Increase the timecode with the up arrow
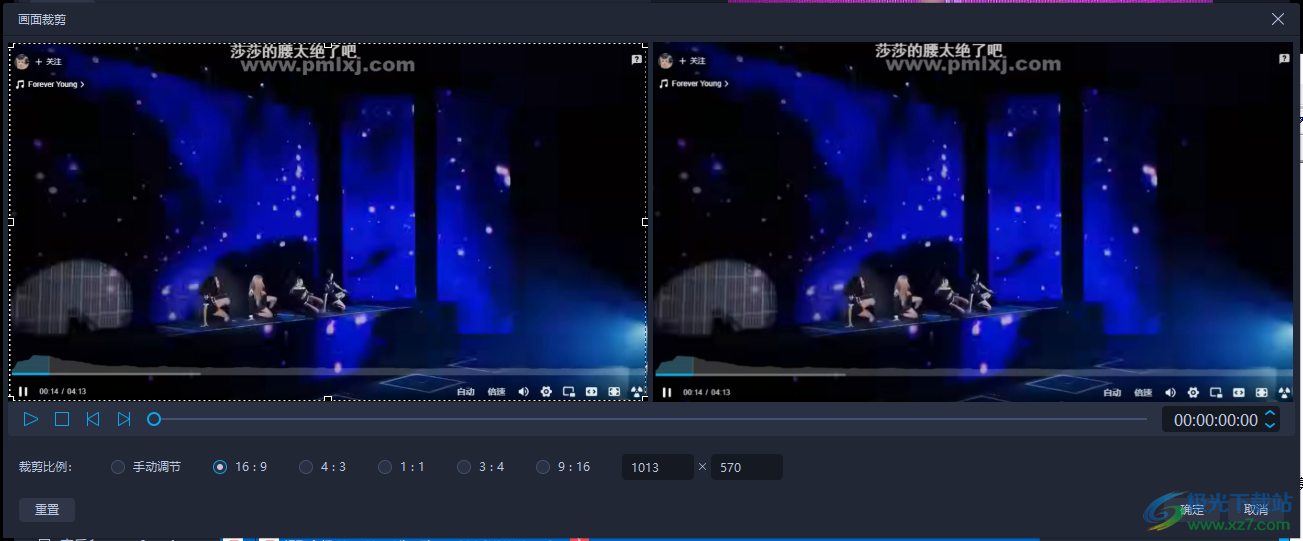 [1270, 414]
